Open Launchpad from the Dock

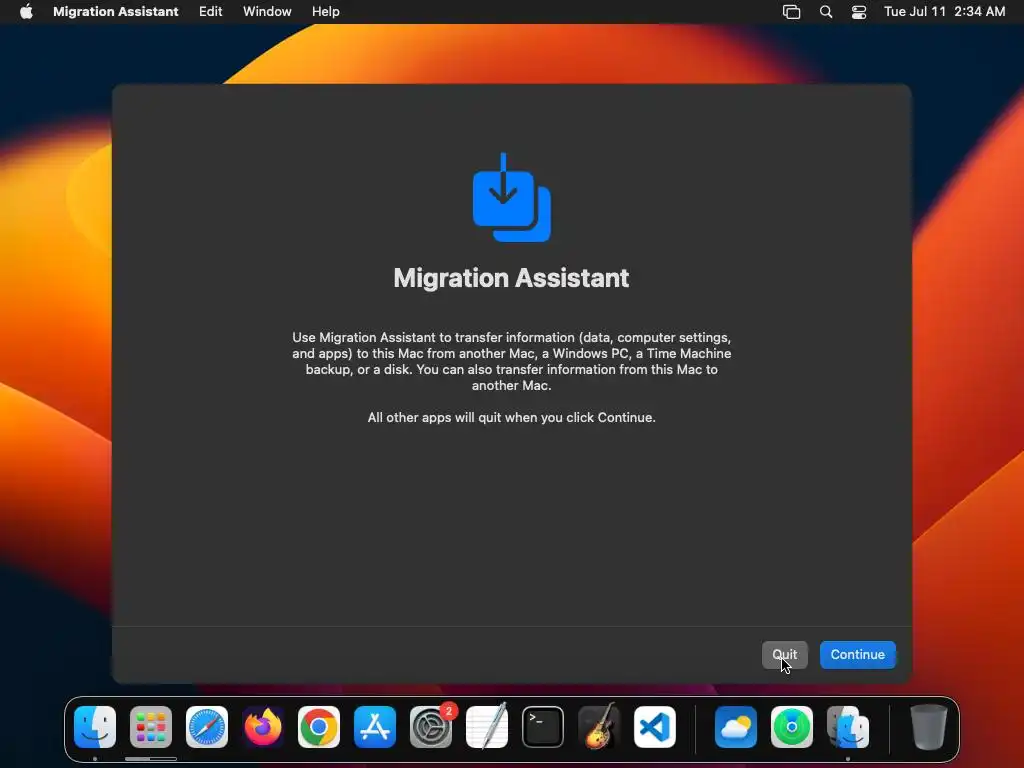tap(151, 727)
